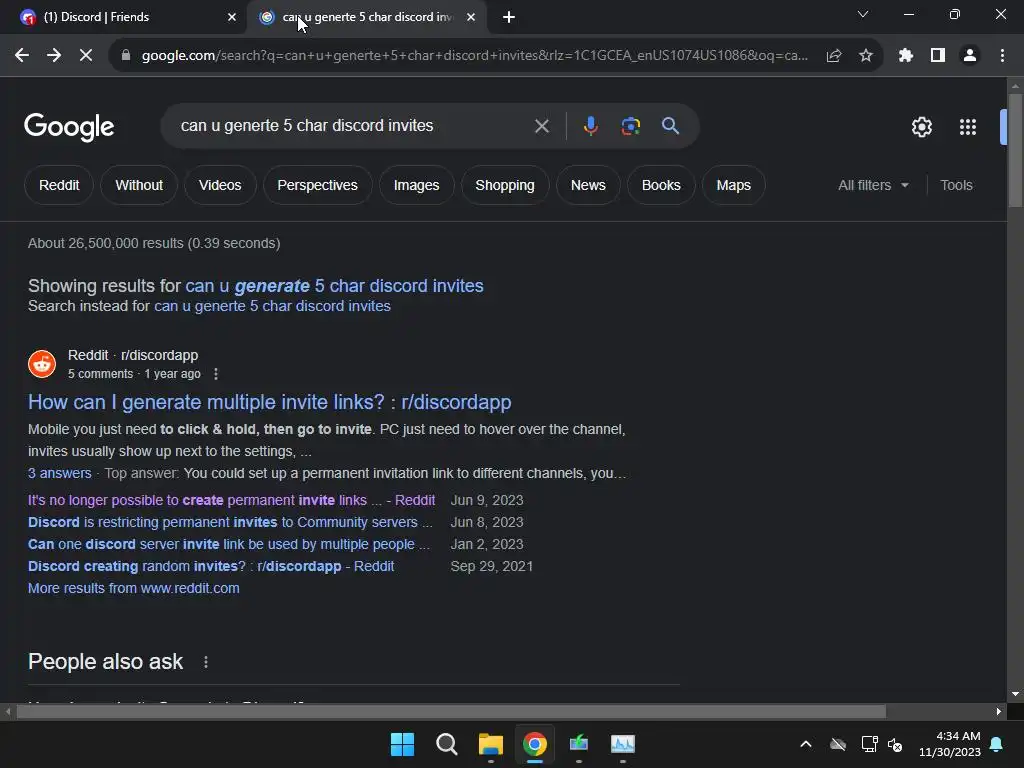Image resolution: width=1024 pixels, height=768 pixels.
Task: Start Google voice search
Action: (590, 126)
